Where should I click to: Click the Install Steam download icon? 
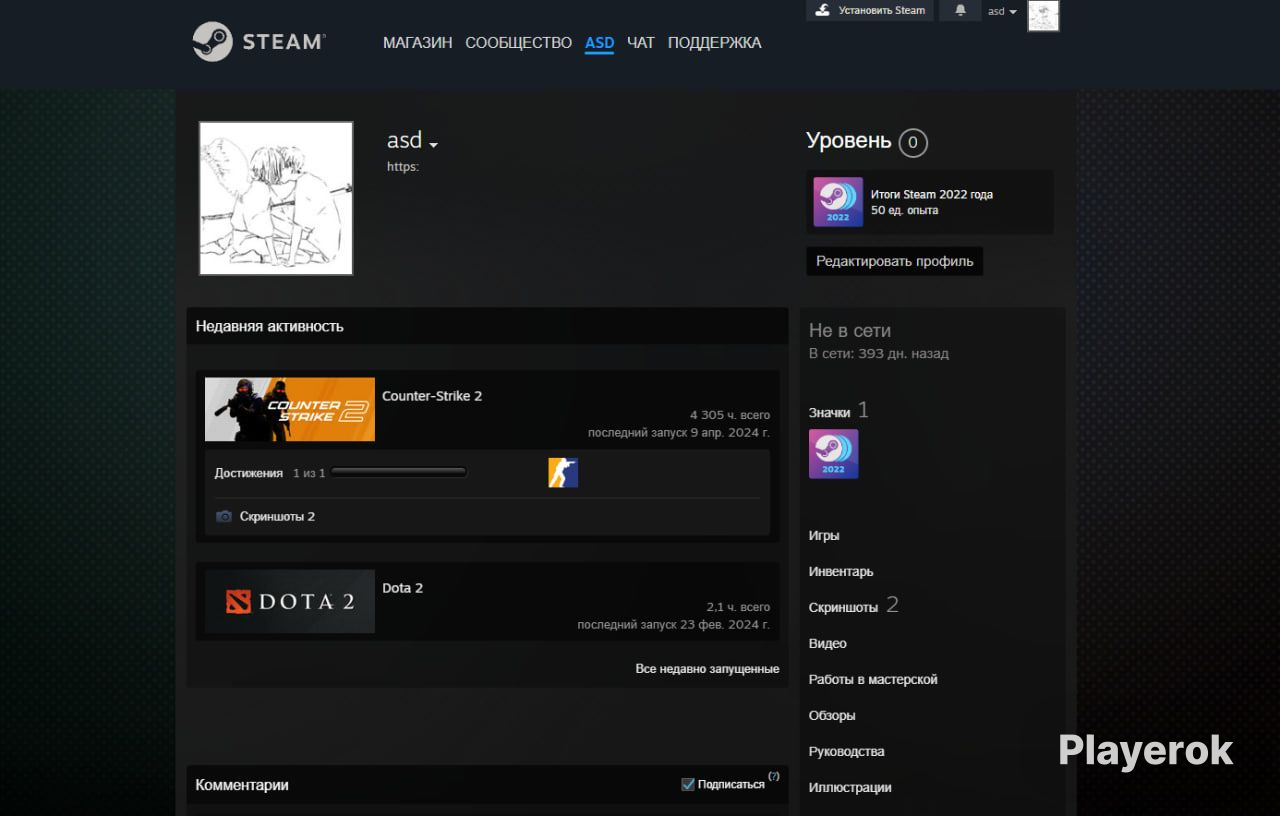[x=823, y=10]
